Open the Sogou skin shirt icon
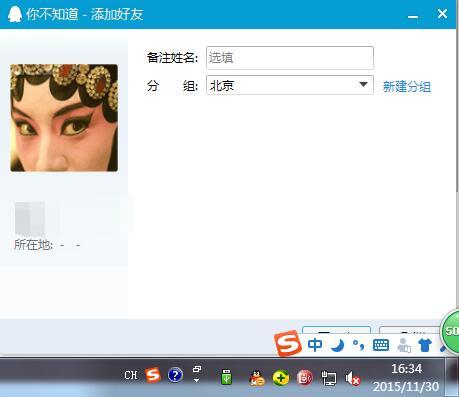Viewport: 459px width, 397px height. tap(425, 345)
